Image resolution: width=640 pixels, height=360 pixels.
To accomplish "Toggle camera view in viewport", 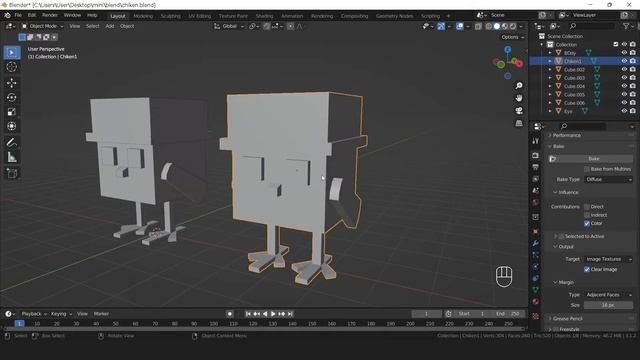I will [x=519, y=111].
